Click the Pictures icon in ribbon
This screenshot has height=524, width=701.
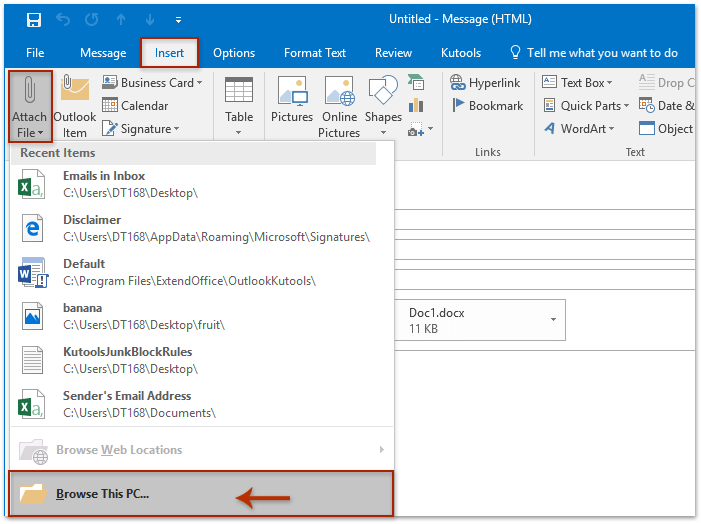292,94
